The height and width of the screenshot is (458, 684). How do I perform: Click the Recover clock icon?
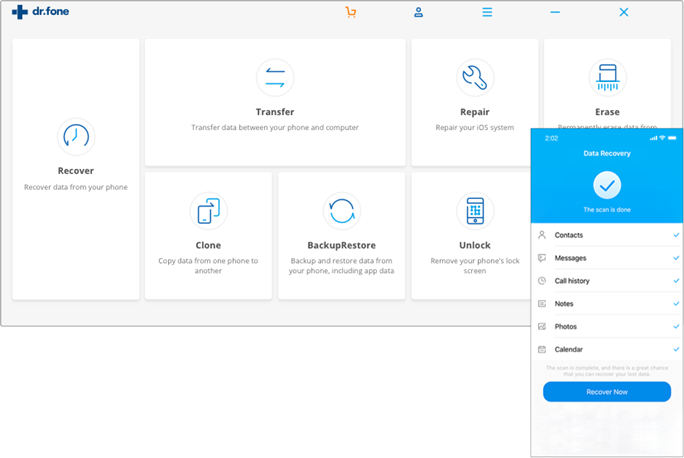(76, 137)
